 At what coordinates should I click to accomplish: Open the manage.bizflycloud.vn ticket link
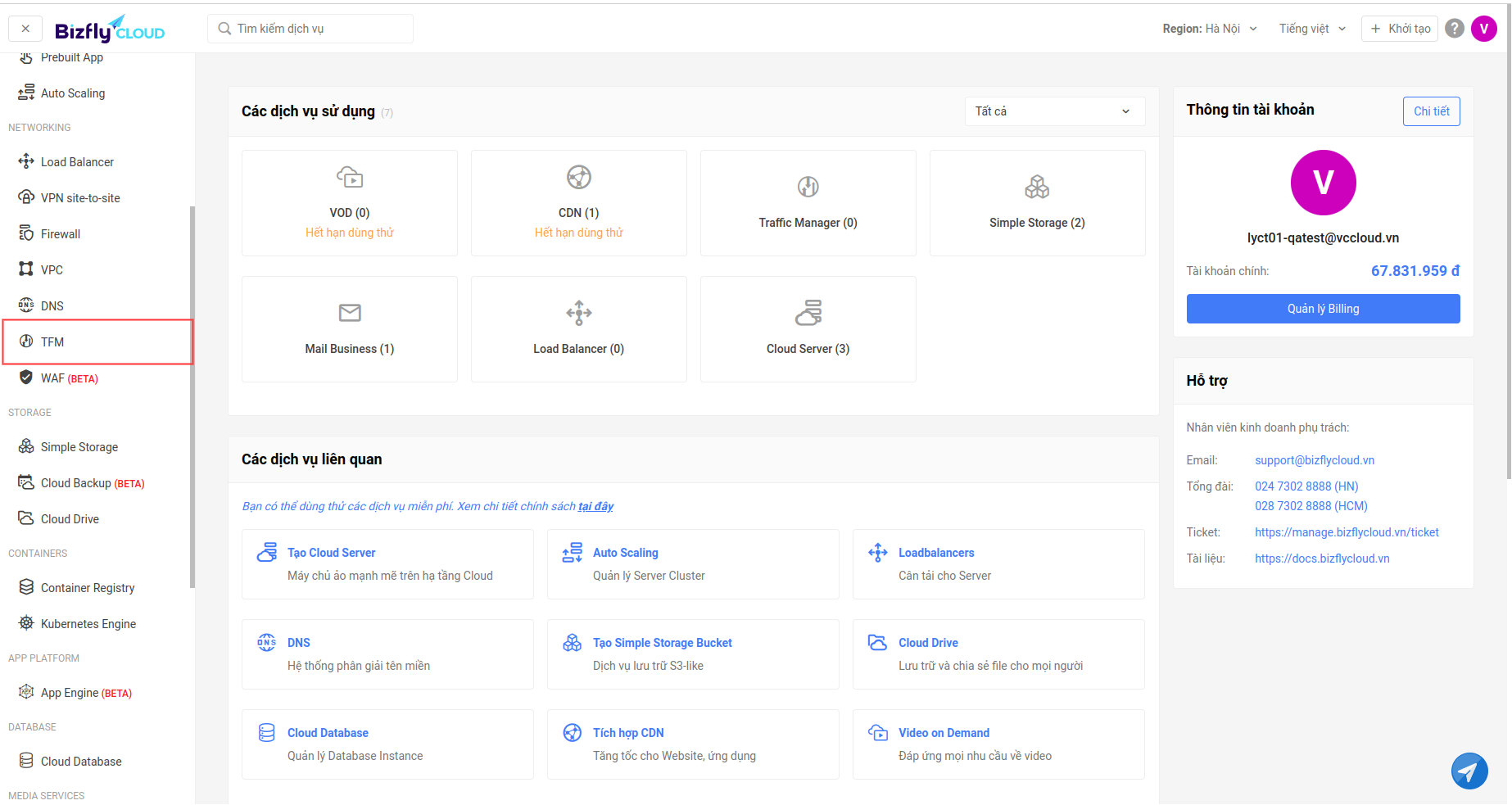pyautogui.click(x=1347, y=532)
